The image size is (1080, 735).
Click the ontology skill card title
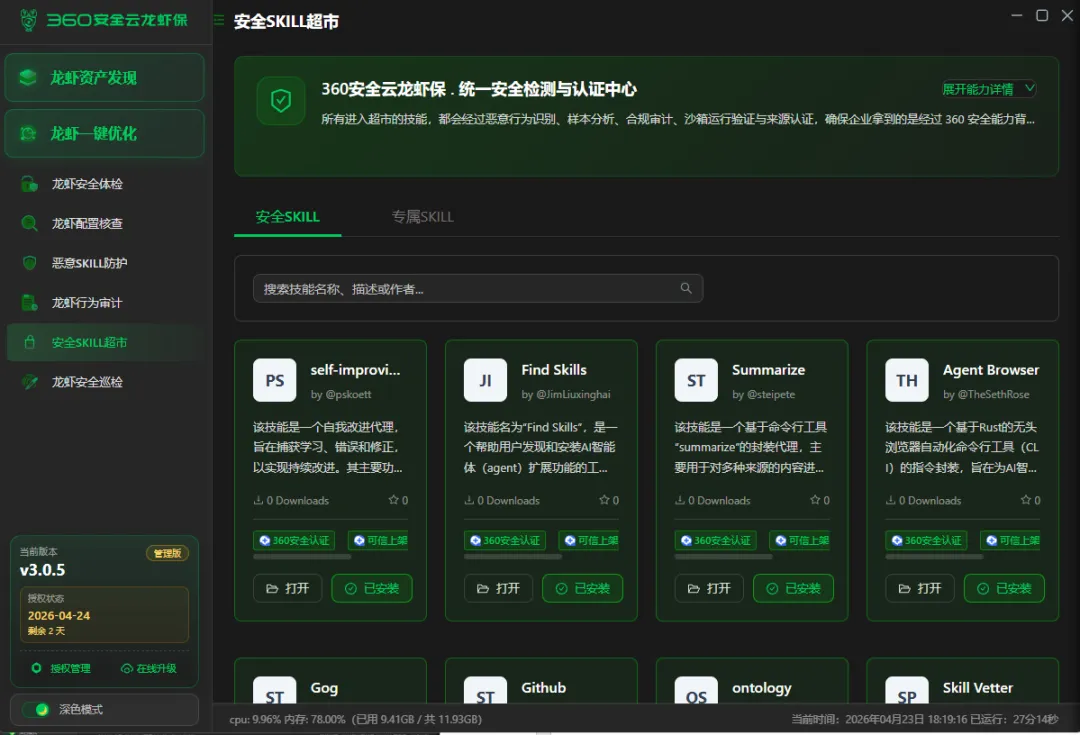coord(762,688)
